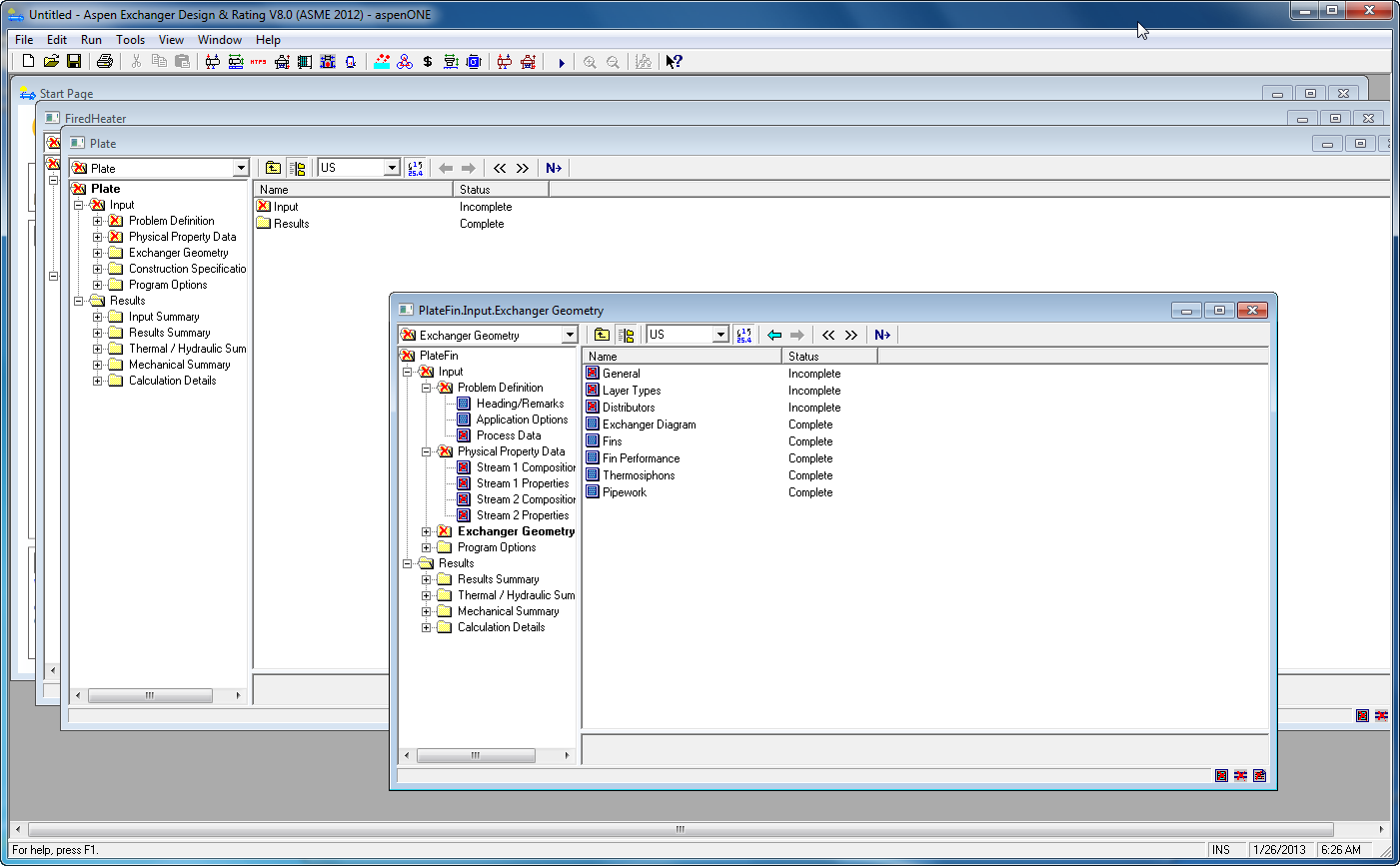Click the dollar sign cost icon
The height and width of the screenshot is (866, 1400).
tap(428, 61)
